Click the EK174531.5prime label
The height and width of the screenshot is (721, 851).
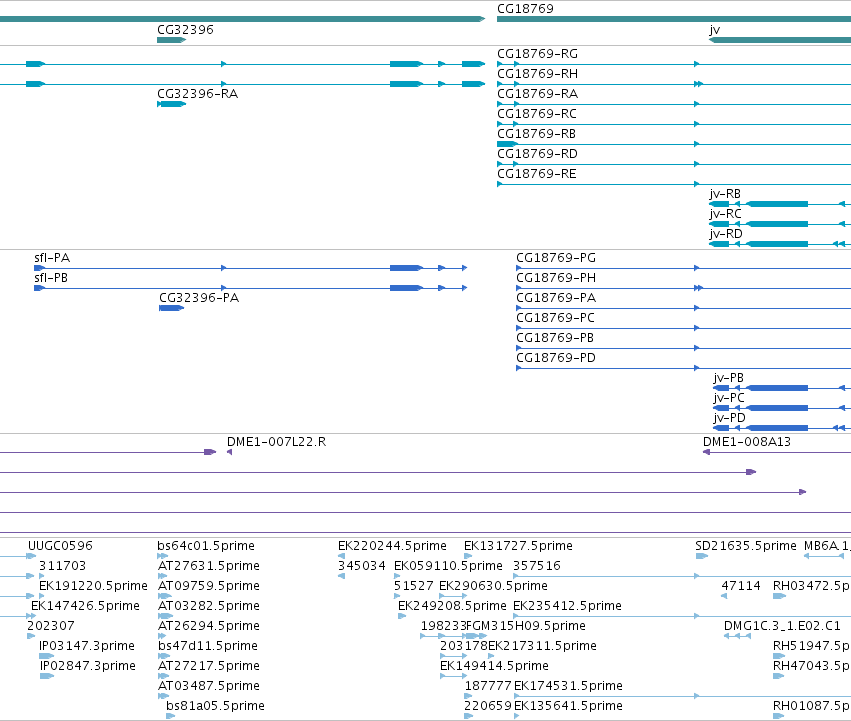pos(568,686)
